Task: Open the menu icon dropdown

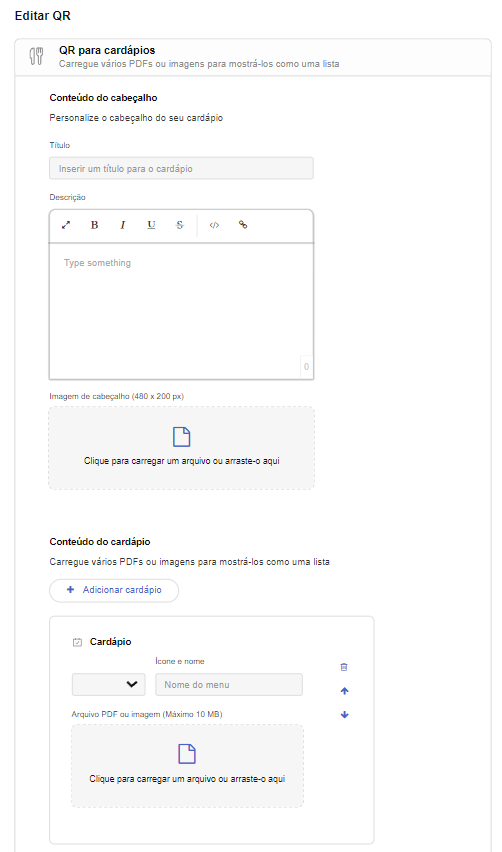Action: point(109,685)
